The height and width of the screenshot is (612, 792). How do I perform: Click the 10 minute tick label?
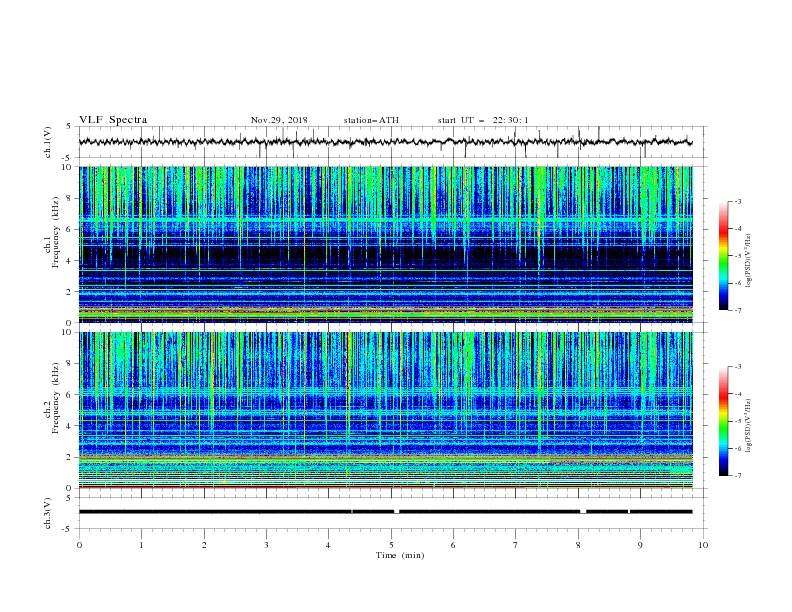tap(703, 545)
